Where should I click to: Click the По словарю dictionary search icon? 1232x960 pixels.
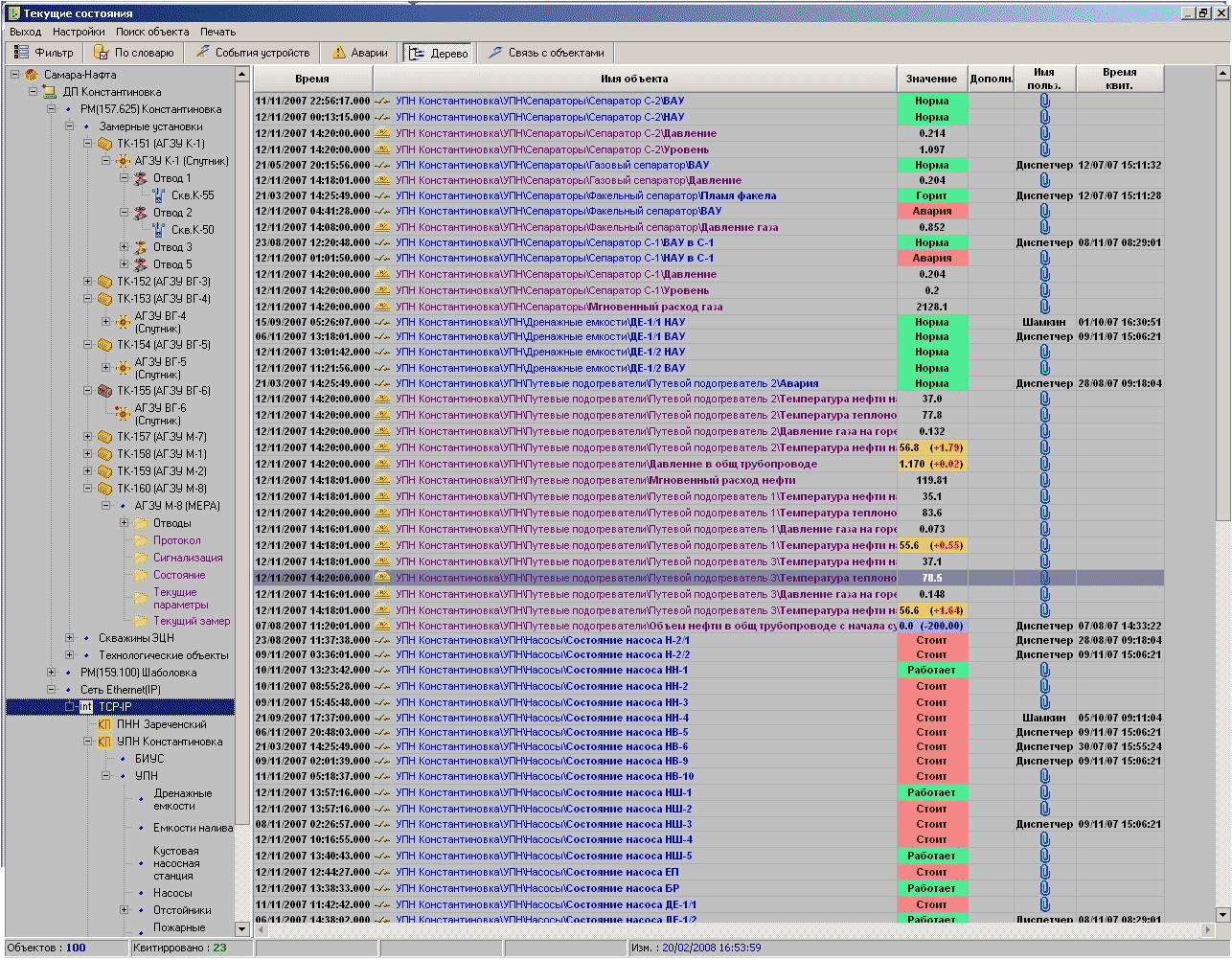click(x=101, y=53)
